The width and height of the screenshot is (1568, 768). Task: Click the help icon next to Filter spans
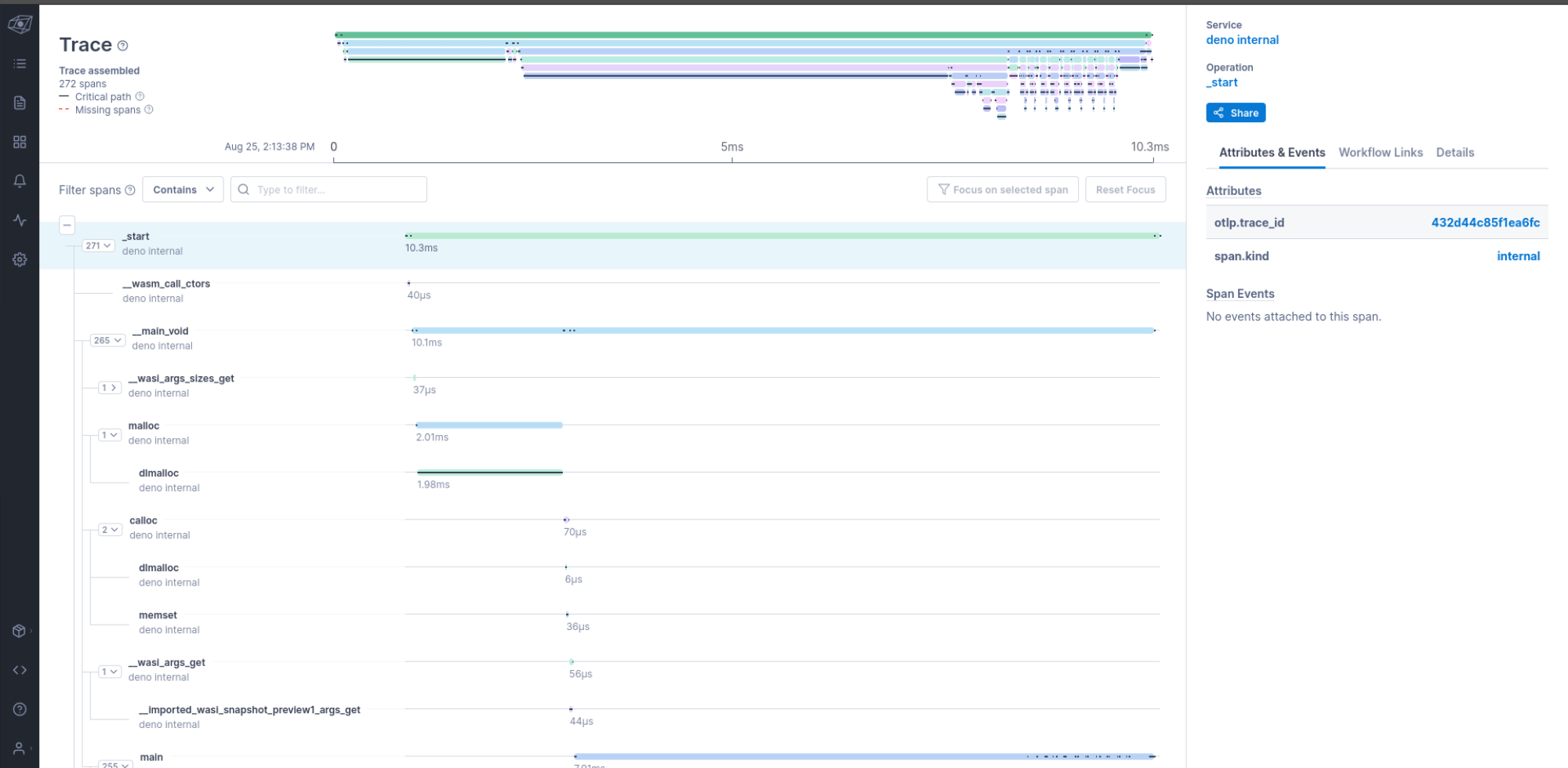click(x=130, y=189)
